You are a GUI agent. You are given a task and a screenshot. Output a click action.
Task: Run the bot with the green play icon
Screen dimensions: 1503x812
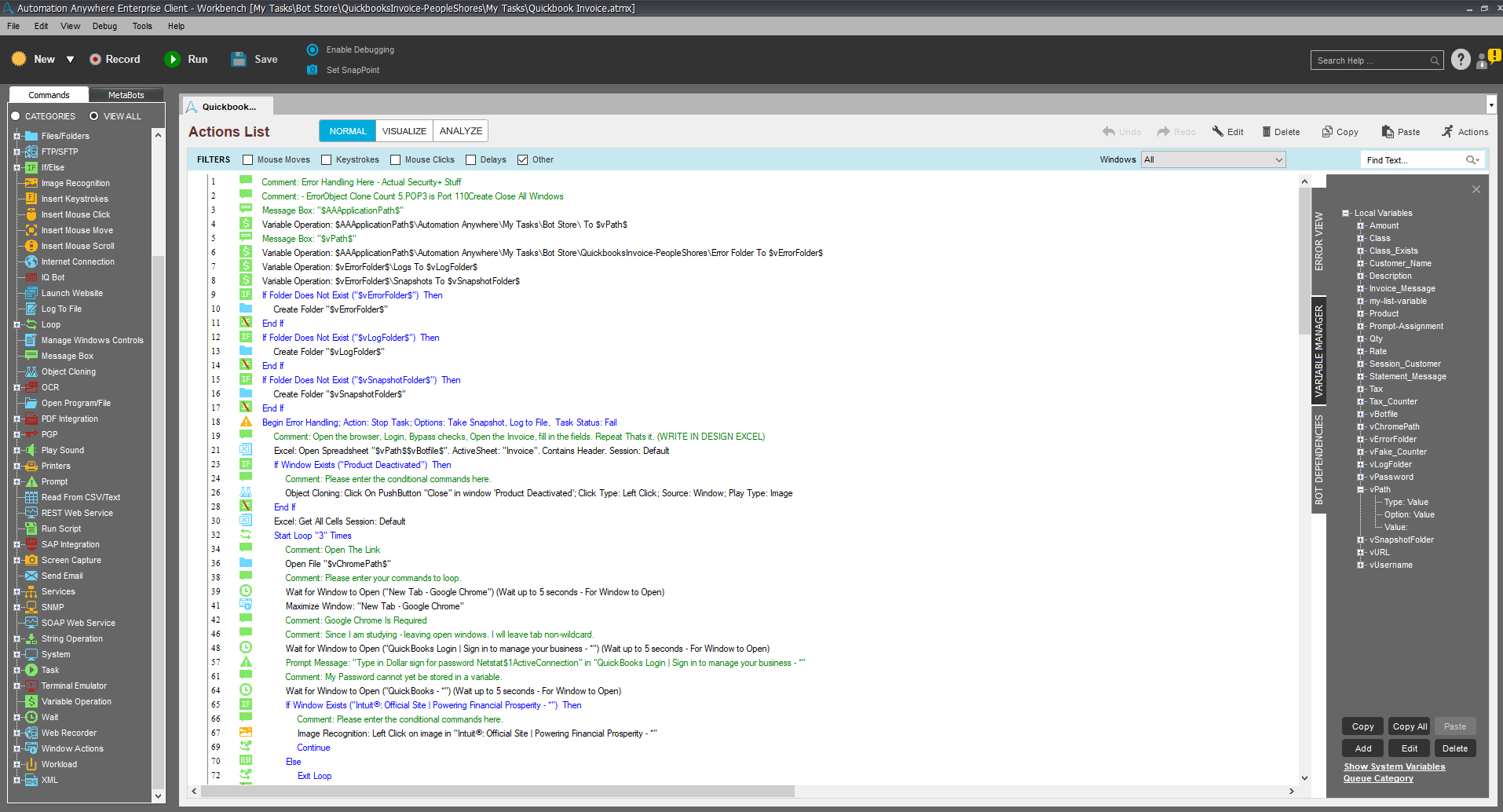172,60
